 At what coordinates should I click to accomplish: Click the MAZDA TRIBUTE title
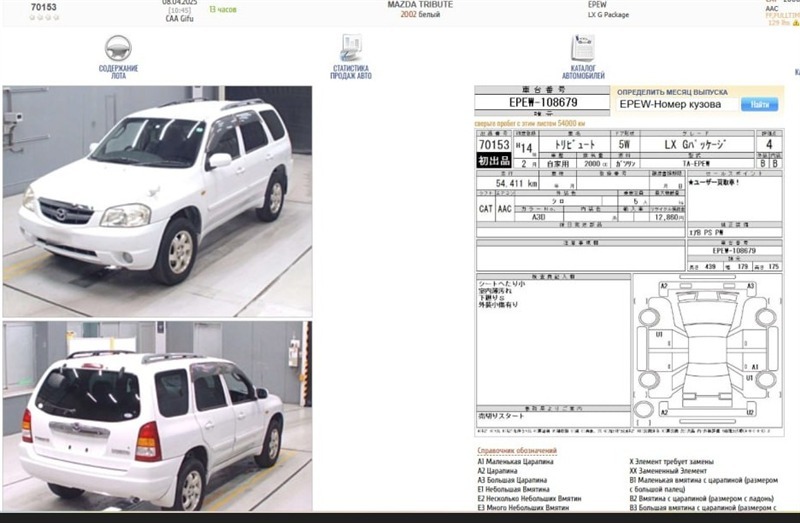420,5
